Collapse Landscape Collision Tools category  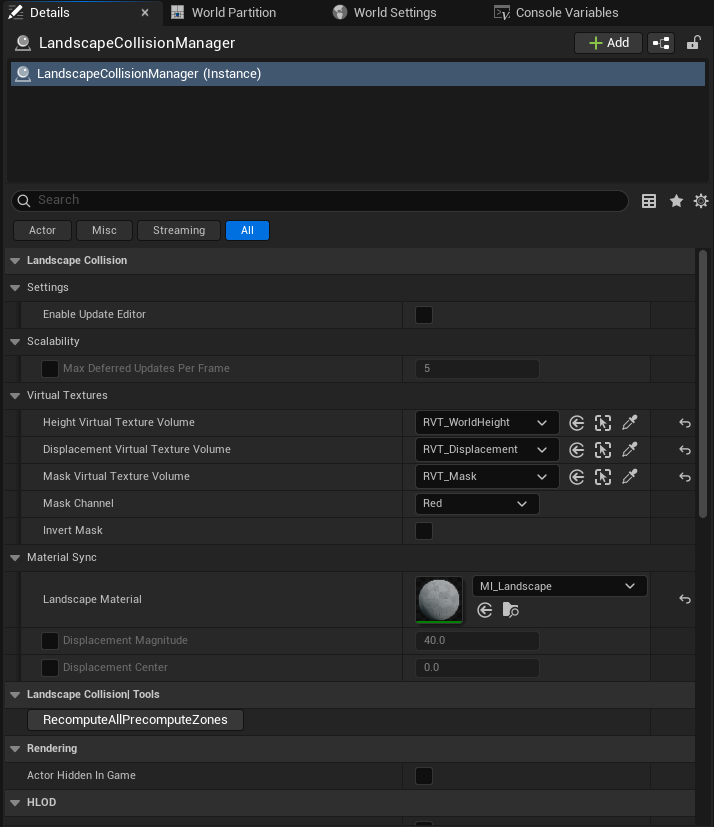(15, 695)
